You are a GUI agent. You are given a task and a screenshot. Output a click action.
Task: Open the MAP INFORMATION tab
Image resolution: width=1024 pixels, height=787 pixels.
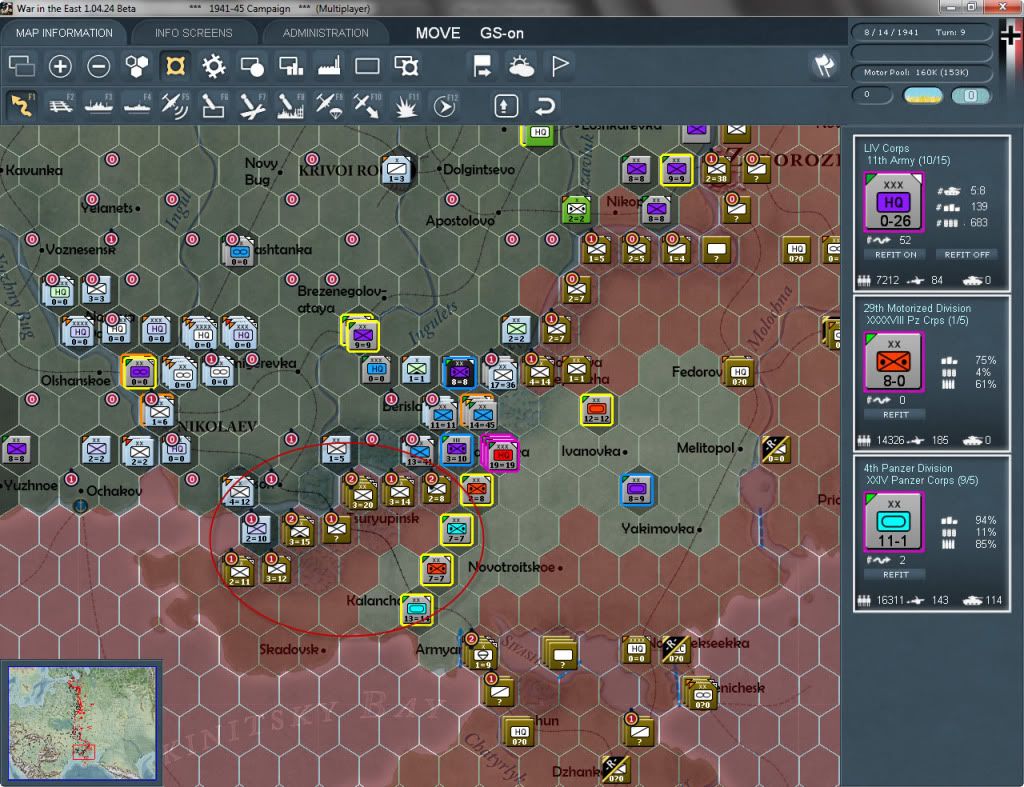point(64,33)
